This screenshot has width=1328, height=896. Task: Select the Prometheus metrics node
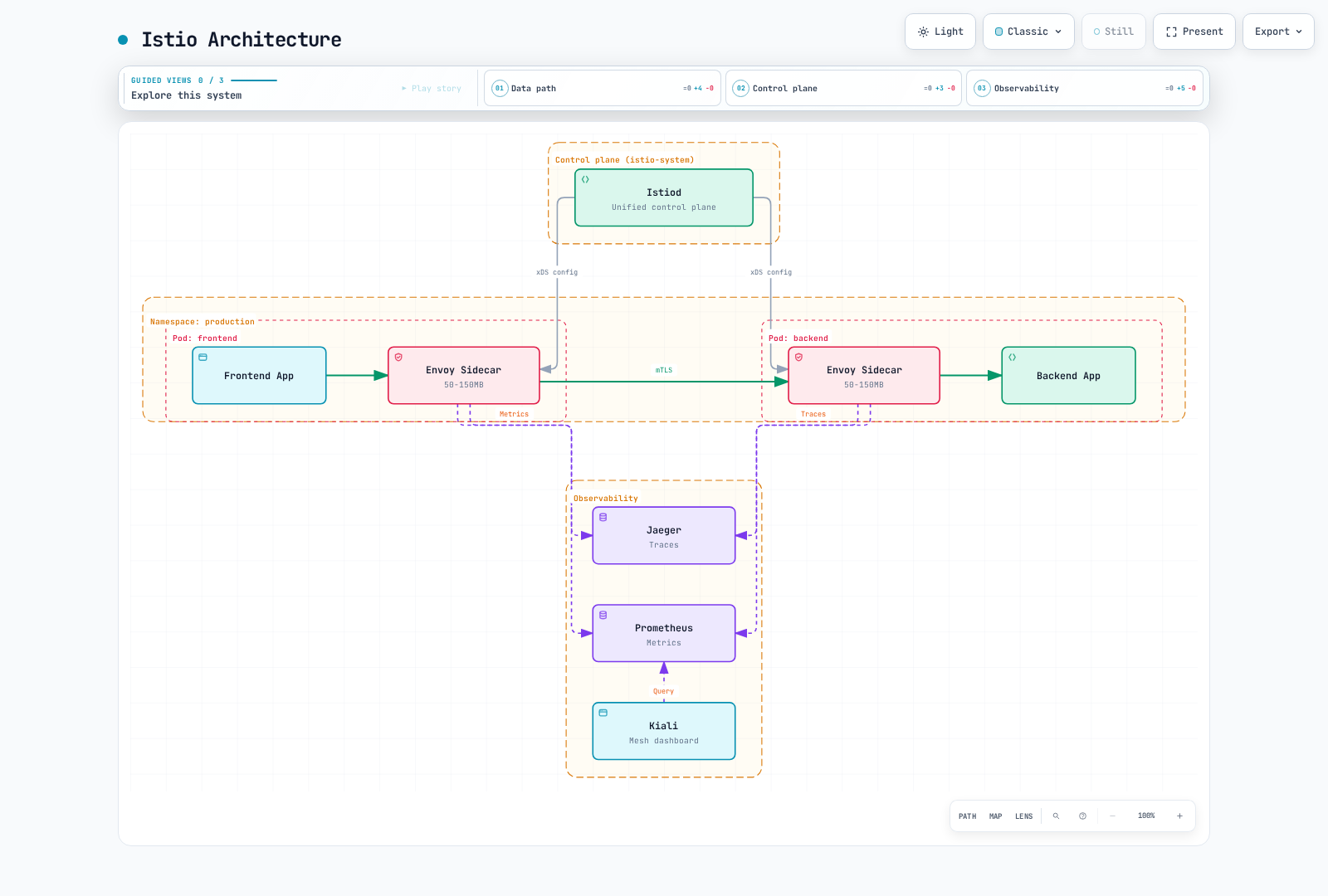(664, 634)
